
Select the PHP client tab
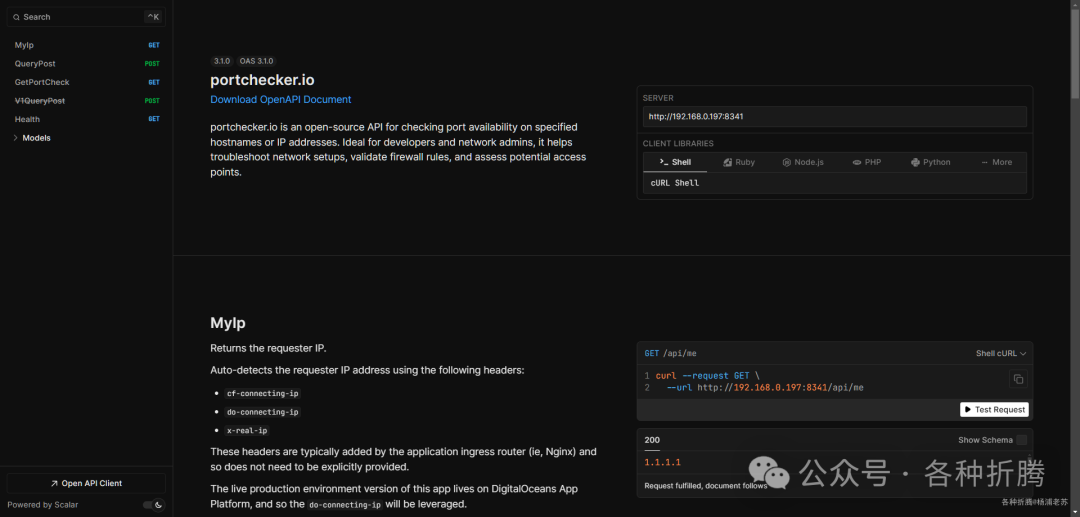[866, 162]
